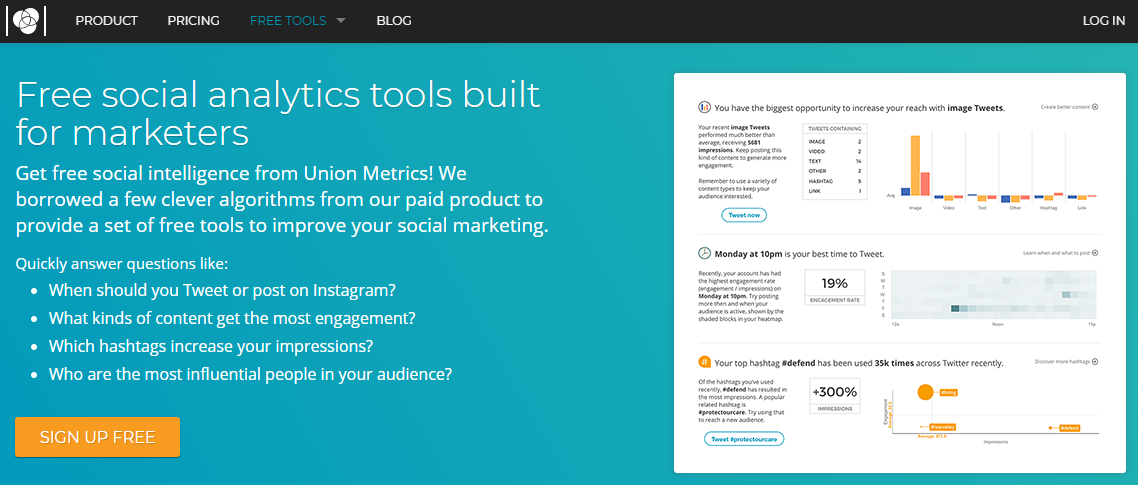This screenshot has width=1138, height=485.
Task: Open the FREE TOOLS menu
Action: (288, 21)
